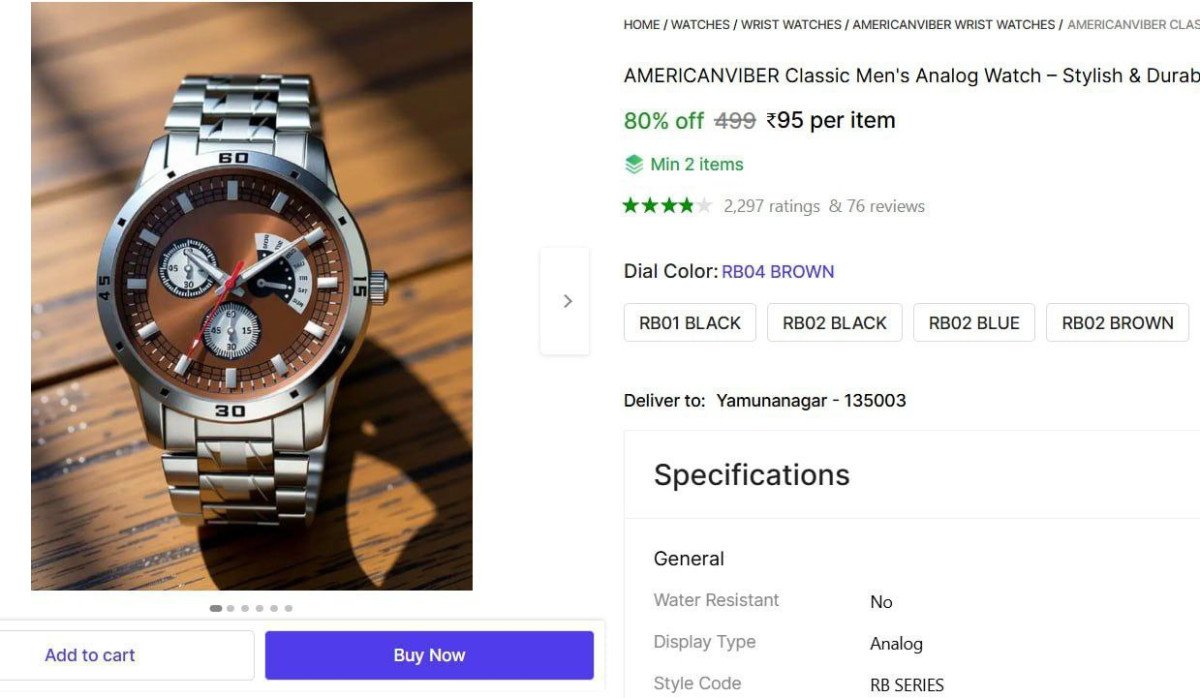
Task: Open the 2,297 ratings link
Action: click(x=771, y=206)
